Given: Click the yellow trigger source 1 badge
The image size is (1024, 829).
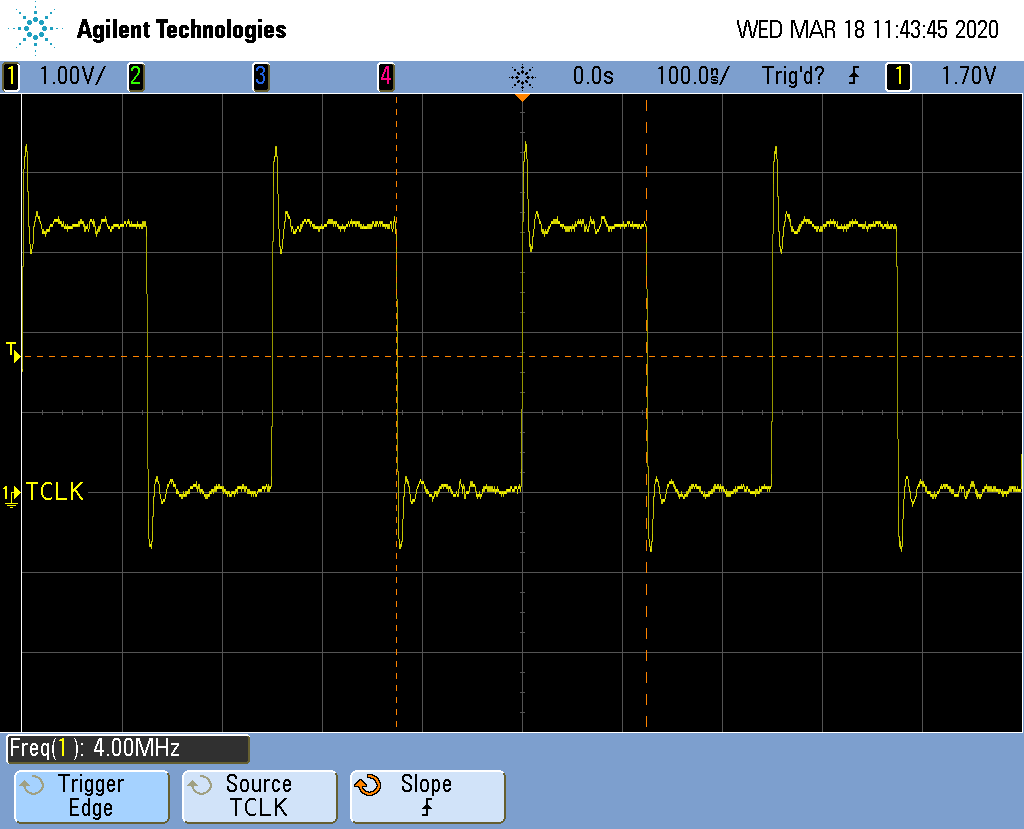Looking at the screenshot, I should click(897, 76).
